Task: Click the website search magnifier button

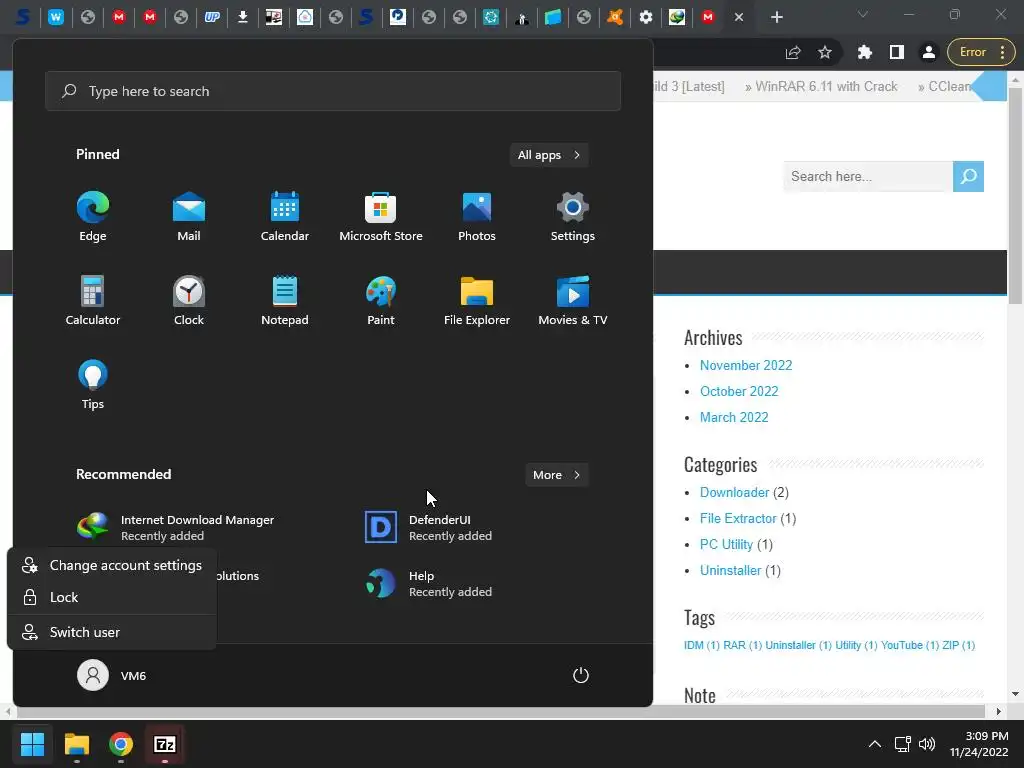Action: coord(968,176)
